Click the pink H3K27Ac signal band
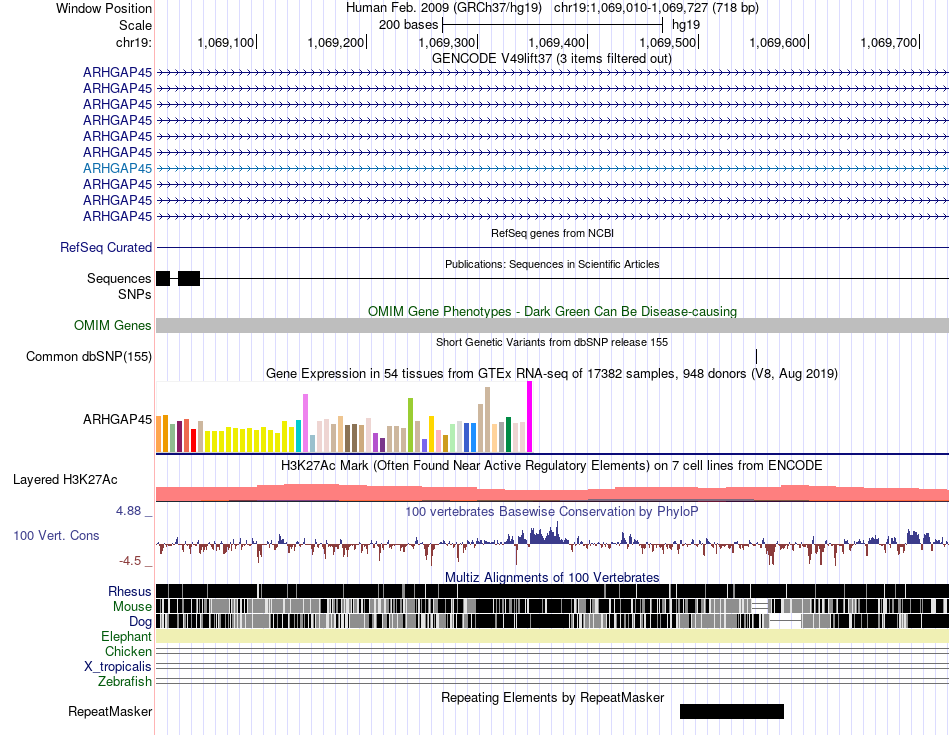Screen dimensions: 950x735 [552, 494]
